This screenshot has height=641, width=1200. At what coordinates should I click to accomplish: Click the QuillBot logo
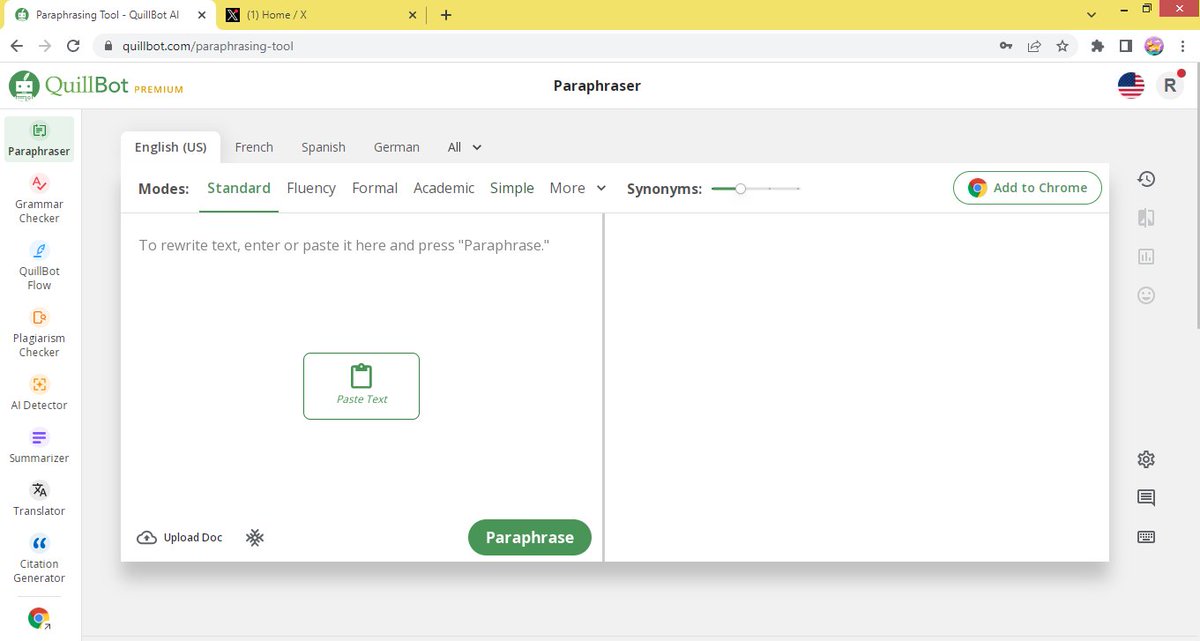tap(70, 86)
